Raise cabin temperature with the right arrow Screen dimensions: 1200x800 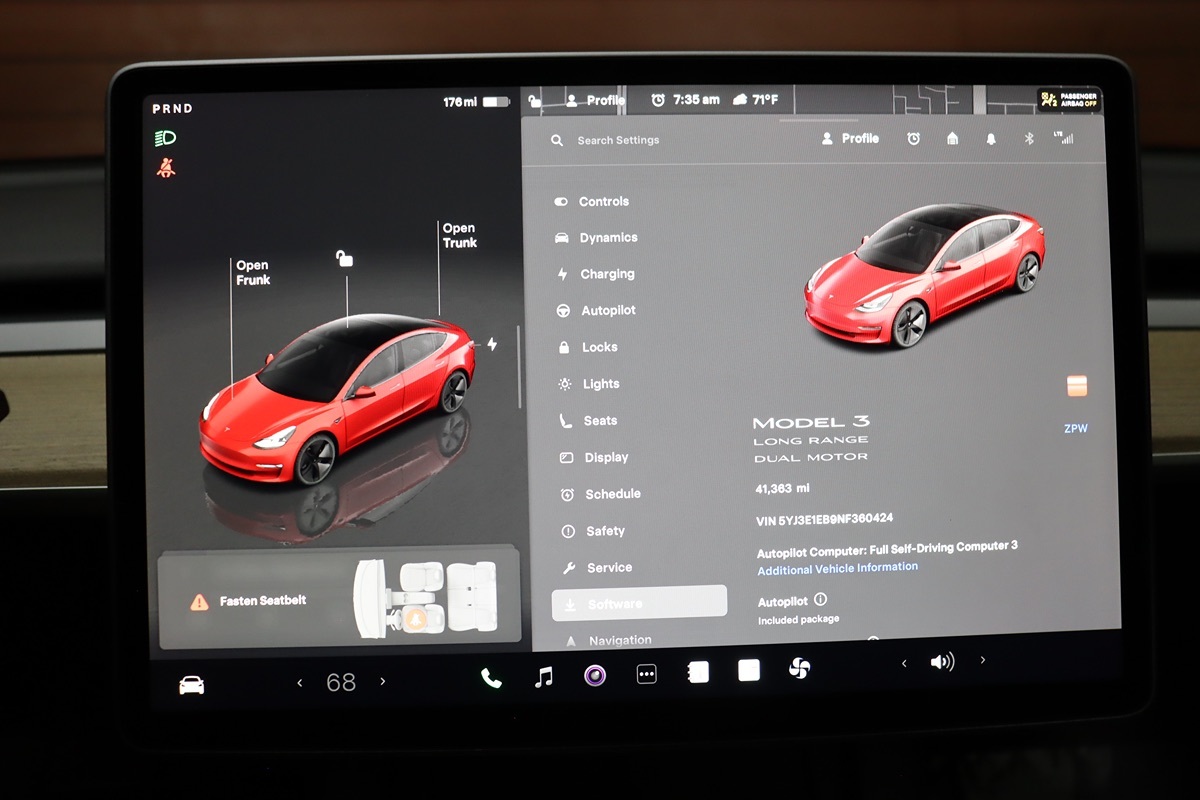point(383,682)
